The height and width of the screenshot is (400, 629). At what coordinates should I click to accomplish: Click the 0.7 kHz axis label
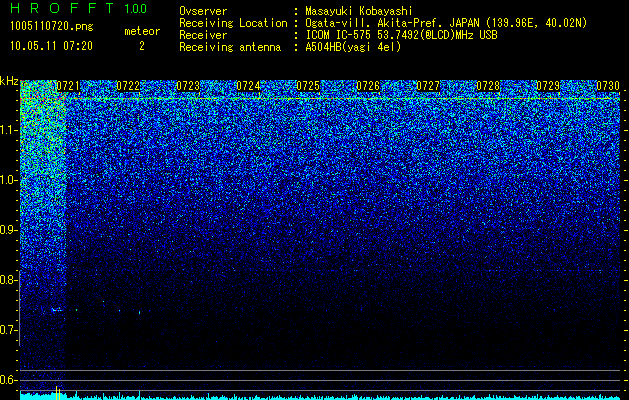pyautogui.click(x=8, y=330)
